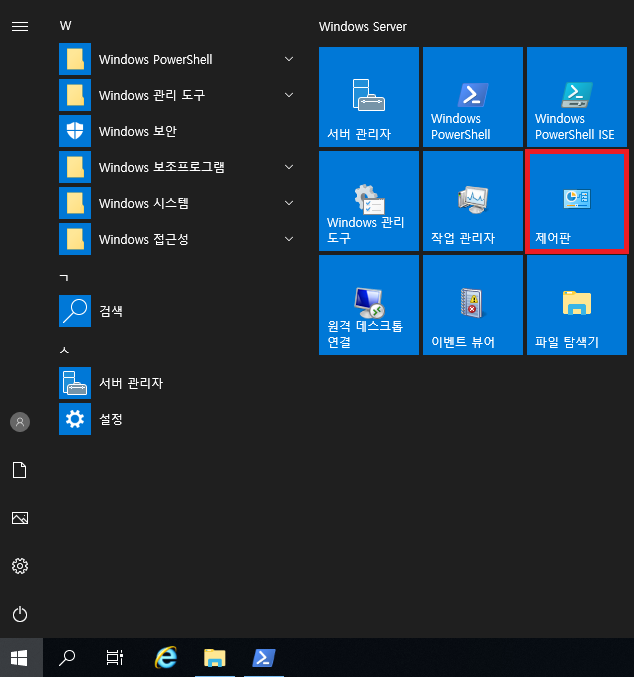Open the Documents icon in the sidebar

click(x=20, y=470)
